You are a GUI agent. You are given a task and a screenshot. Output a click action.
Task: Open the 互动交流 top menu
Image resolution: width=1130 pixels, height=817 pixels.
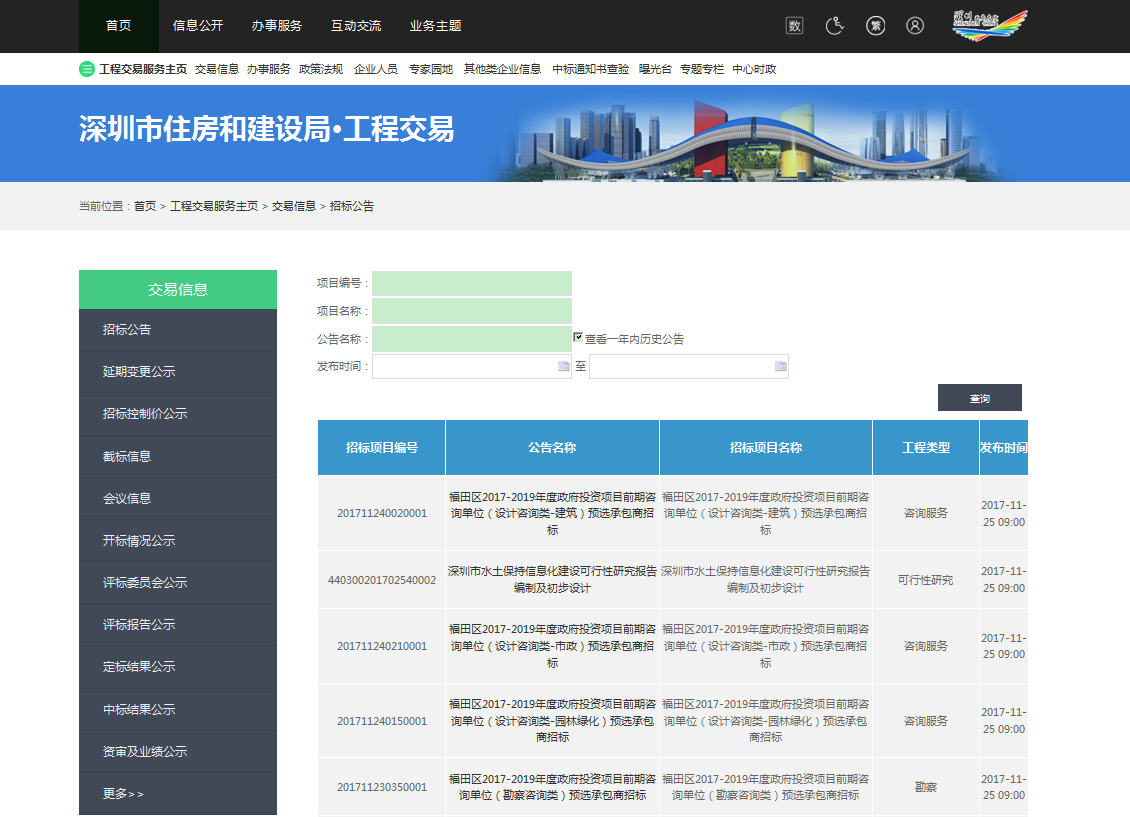tap(356, 26)
